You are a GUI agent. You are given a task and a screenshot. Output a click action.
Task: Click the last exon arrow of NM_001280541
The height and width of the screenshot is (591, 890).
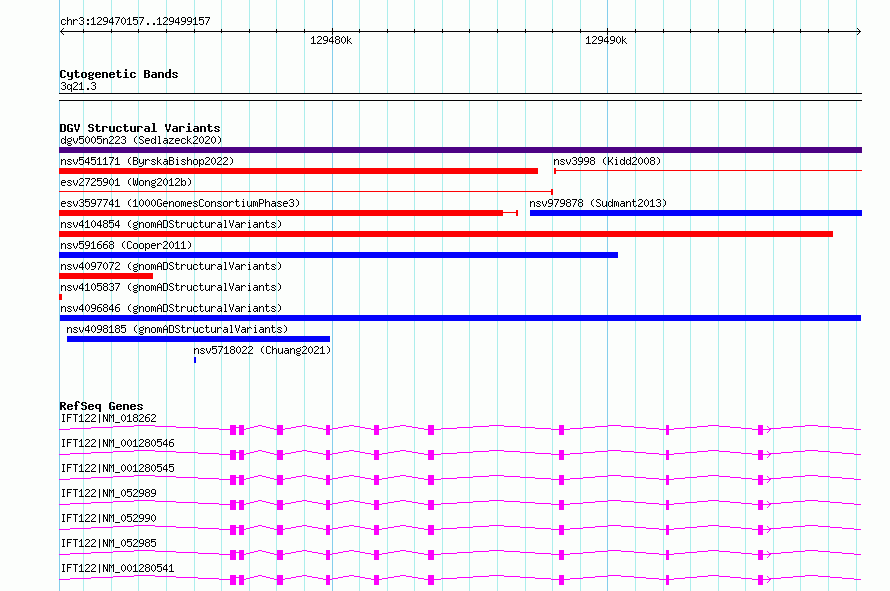click(765, 580)
